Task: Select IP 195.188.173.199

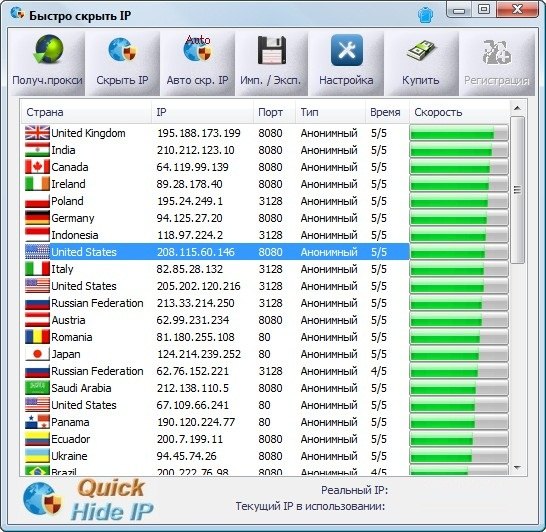Action: click(198, 133)
